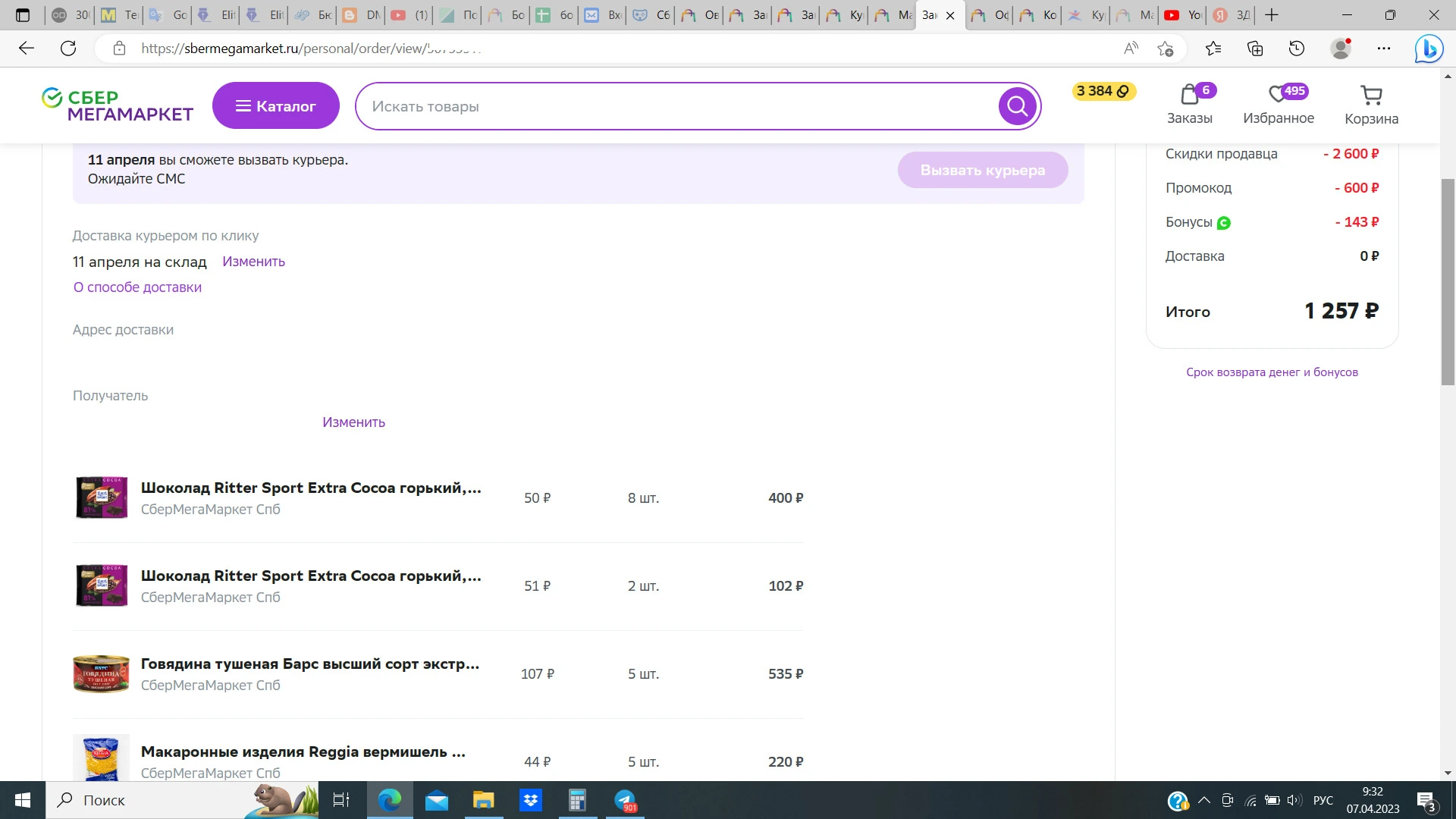
Task: Open the Bing sidebar button
Action: point(1429,49)
